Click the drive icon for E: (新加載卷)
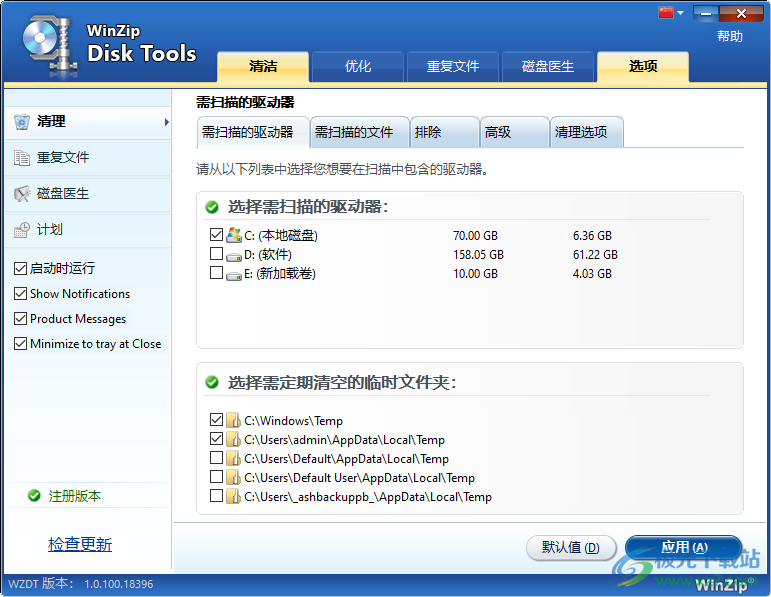This screenshot has width=771, height=597. (x=234, y=275)
